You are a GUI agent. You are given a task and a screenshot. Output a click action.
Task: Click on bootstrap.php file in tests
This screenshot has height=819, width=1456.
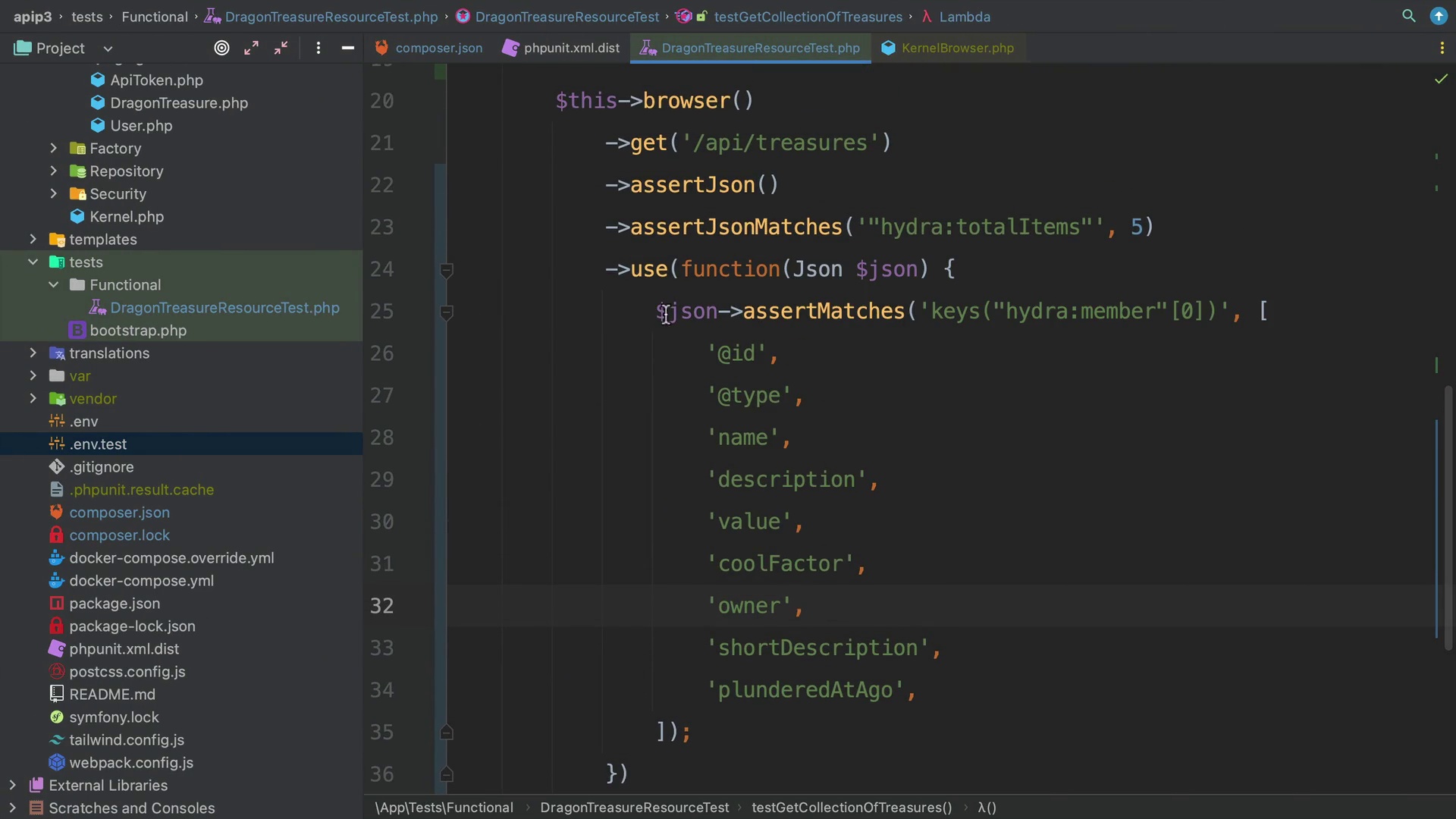[x=137, y=330]
